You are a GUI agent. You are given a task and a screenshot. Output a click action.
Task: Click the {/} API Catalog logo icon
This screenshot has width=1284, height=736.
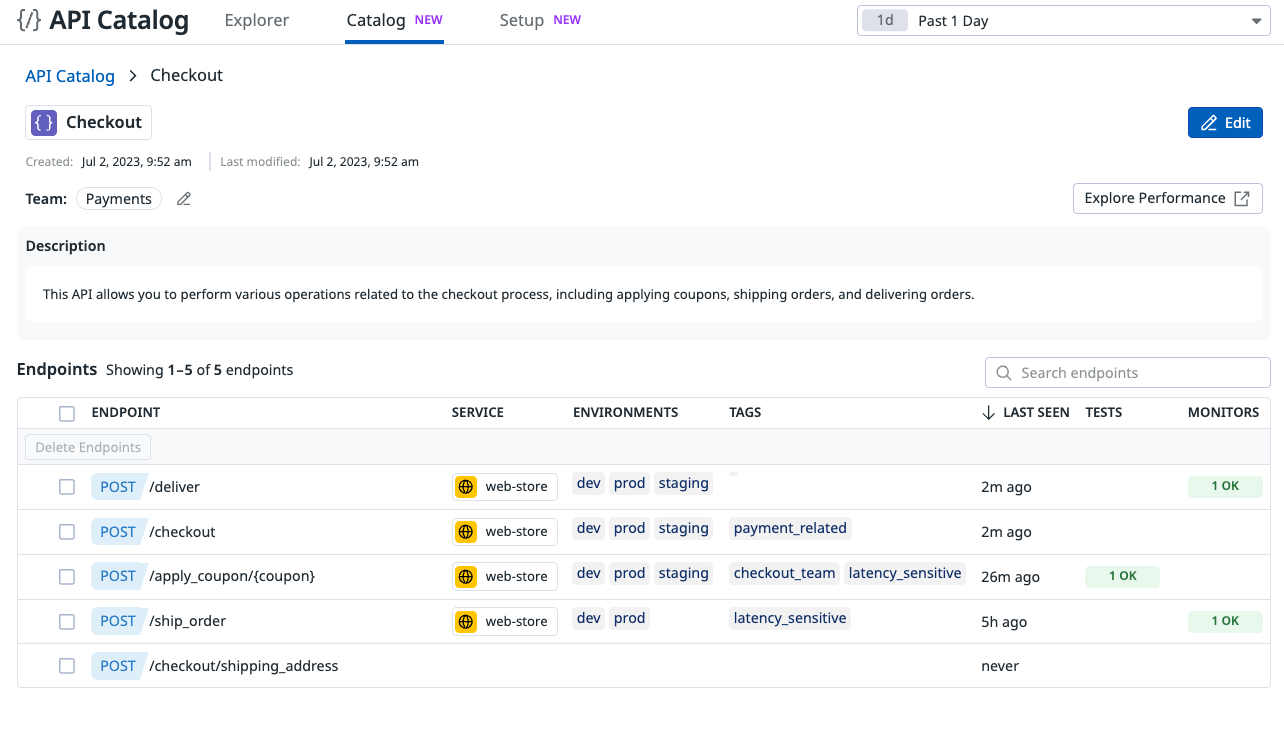29,20
